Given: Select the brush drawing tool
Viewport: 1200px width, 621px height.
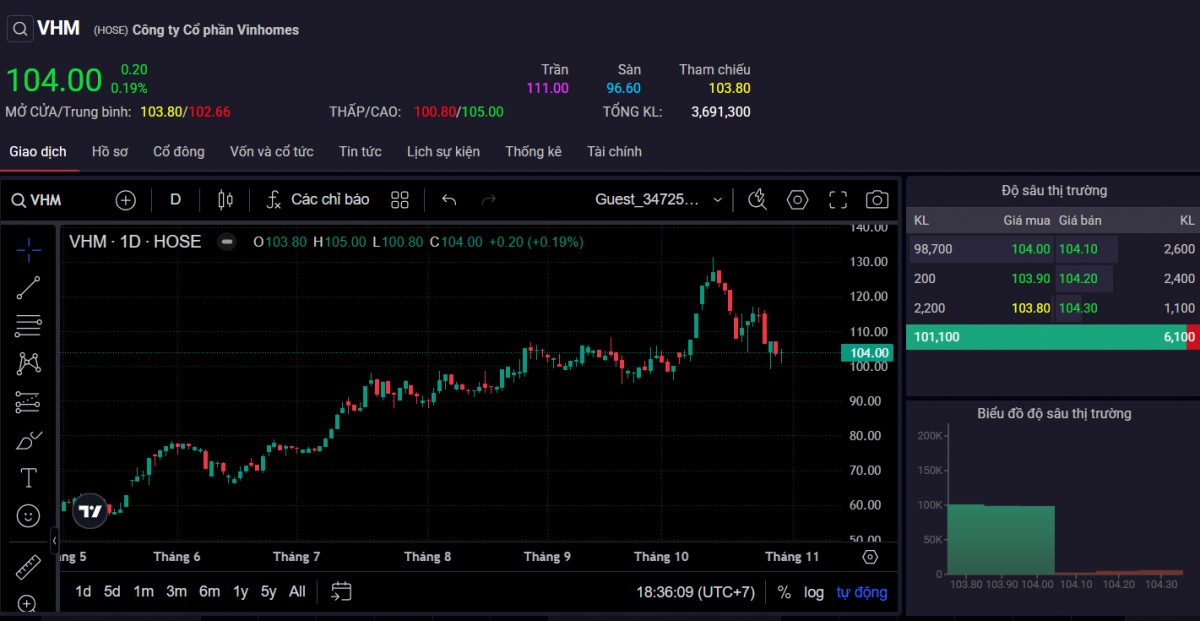Looking at the screenshot, I should [x=28, y=440].
